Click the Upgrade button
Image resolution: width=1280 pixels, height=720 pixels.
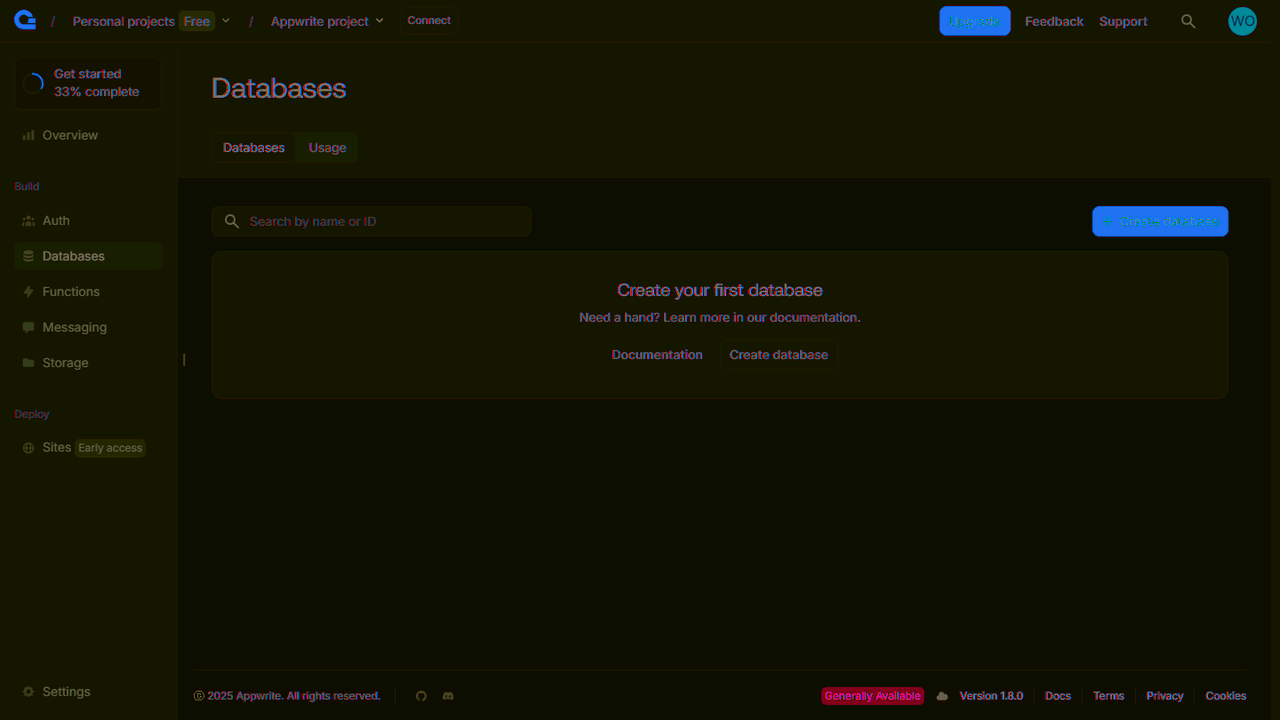point(975,20)
